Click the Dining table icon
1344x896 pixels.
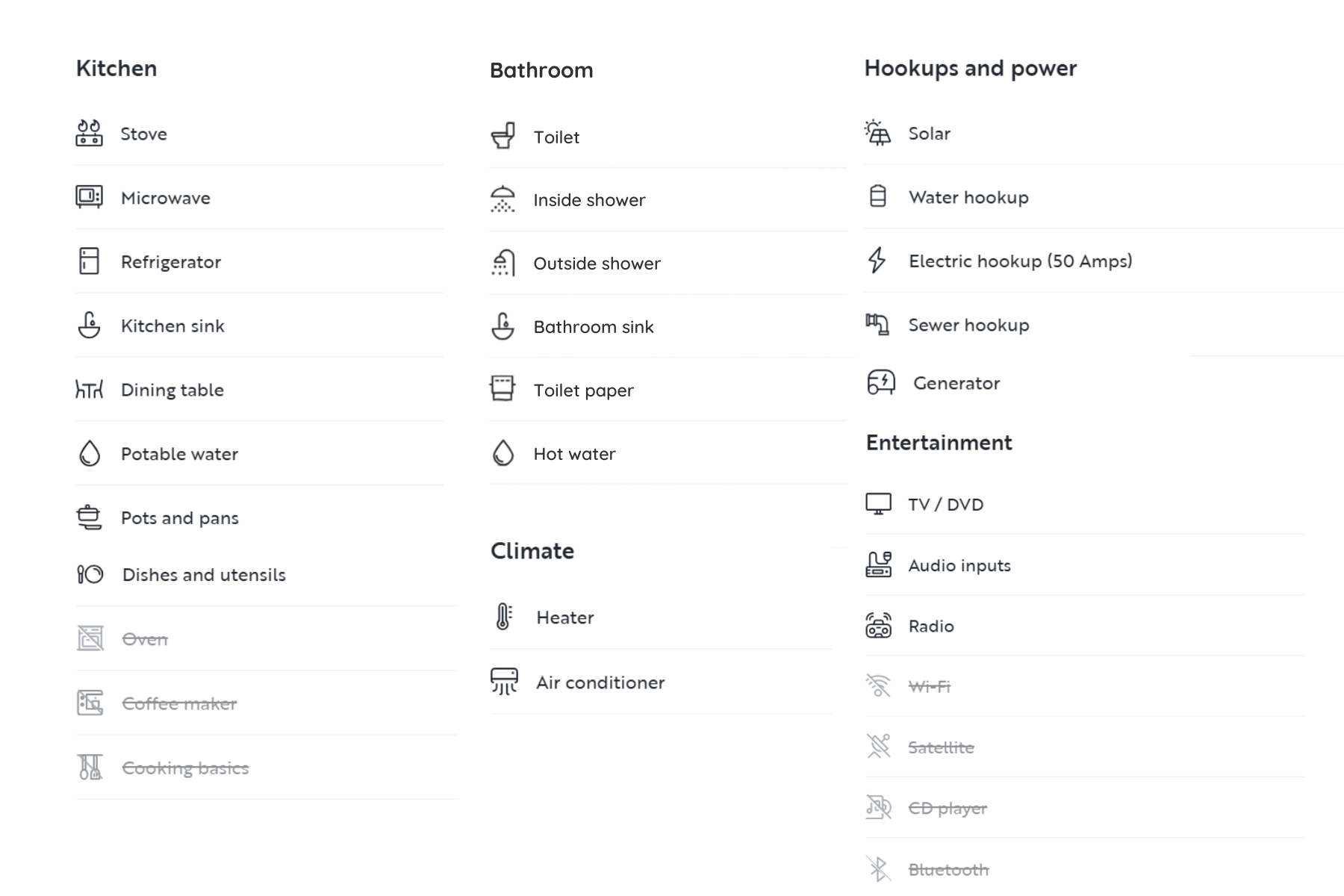coord(89,389)
